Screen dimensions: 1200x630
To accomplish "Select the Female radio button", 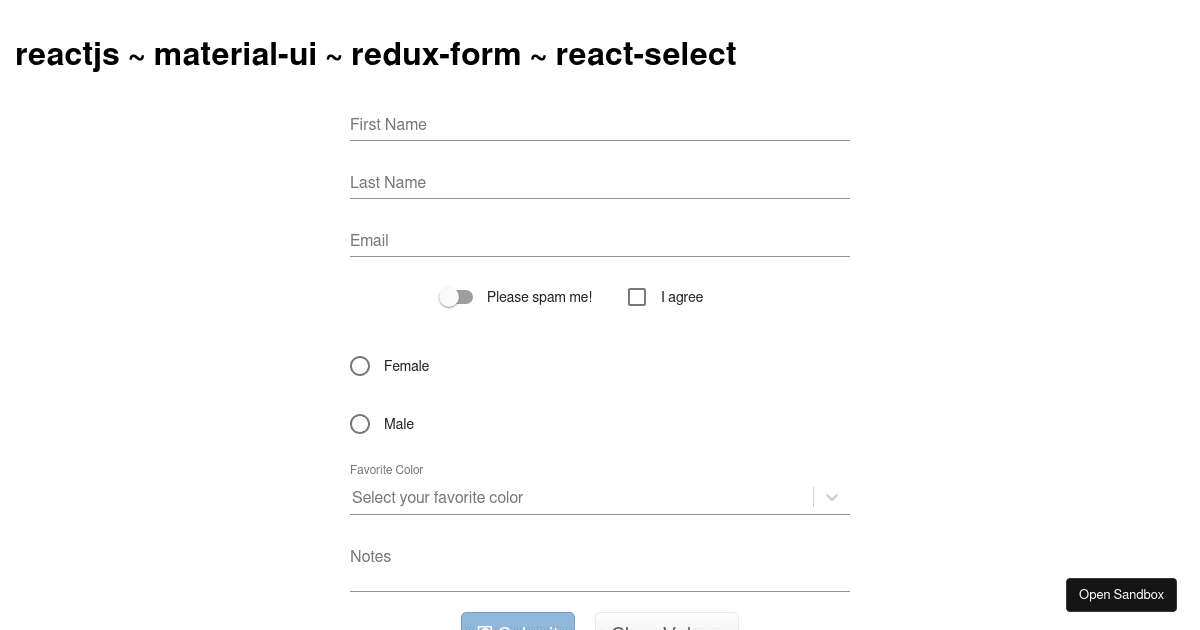I will click(x=360, y=366).
